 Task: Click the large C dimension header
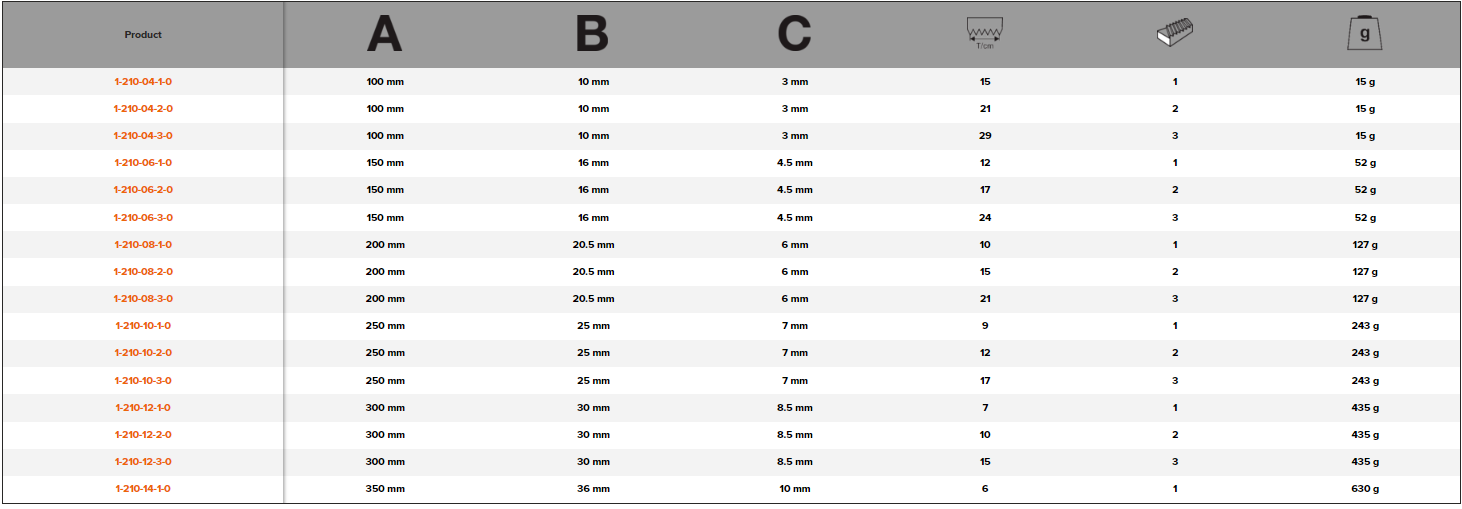click(x=795, y=35)
